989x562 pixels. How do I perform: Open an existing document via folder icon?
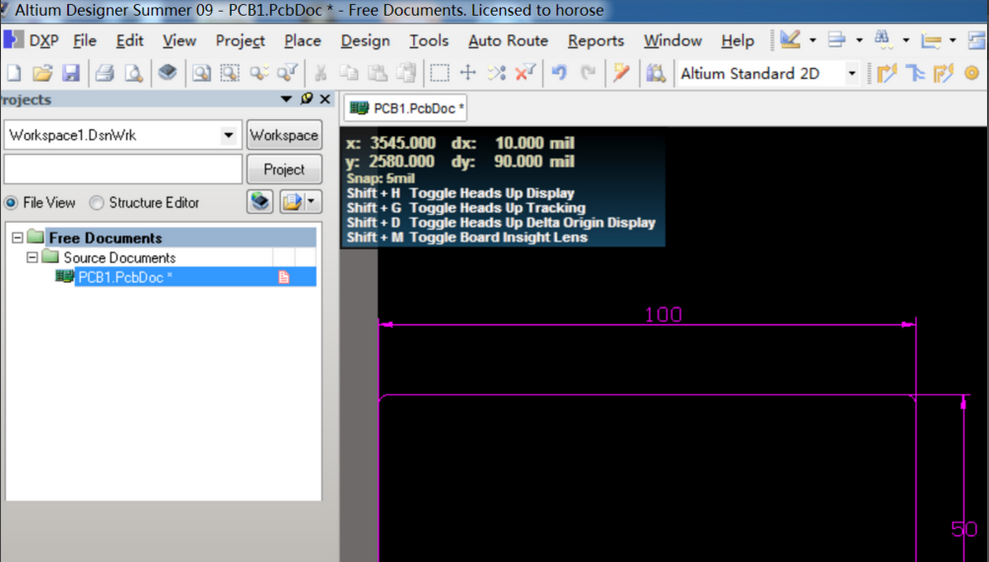tap(42, 73)
